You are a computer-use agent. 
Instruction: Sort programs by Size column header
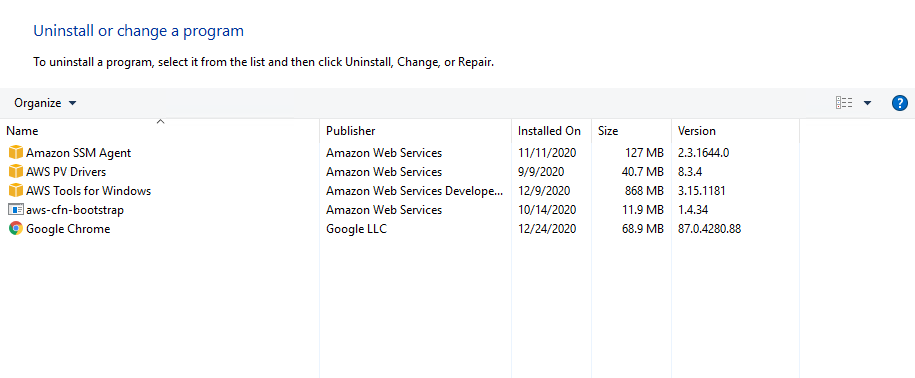point(631,131)
